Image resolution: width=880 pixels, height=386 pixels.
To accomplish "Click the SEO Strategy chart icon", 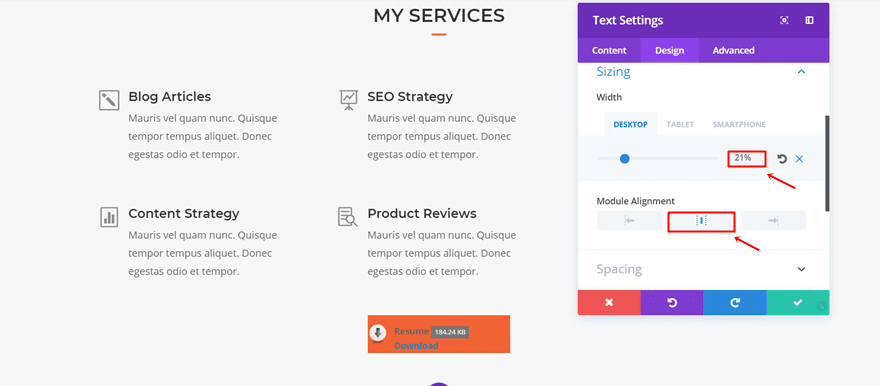I will [x=349, y=100].
